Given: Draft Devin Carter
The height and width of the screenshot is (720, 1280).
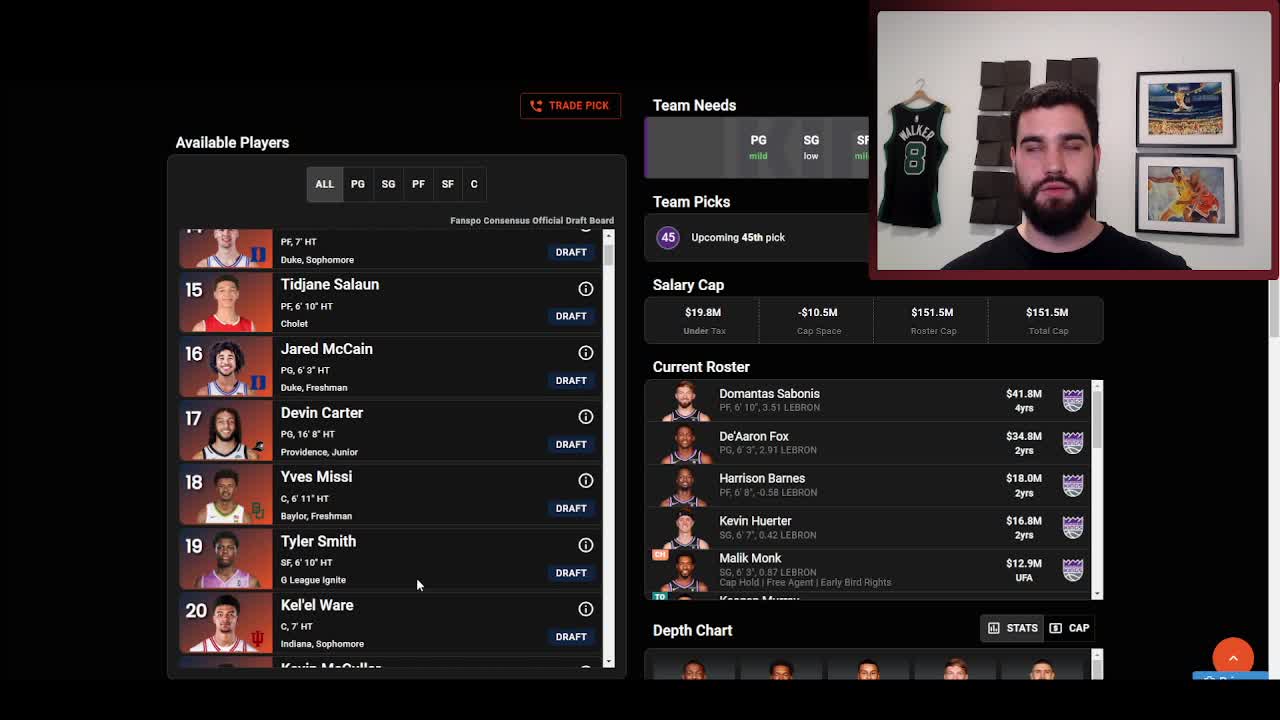Looking at the screenshot, I should [x=571, y=444].
